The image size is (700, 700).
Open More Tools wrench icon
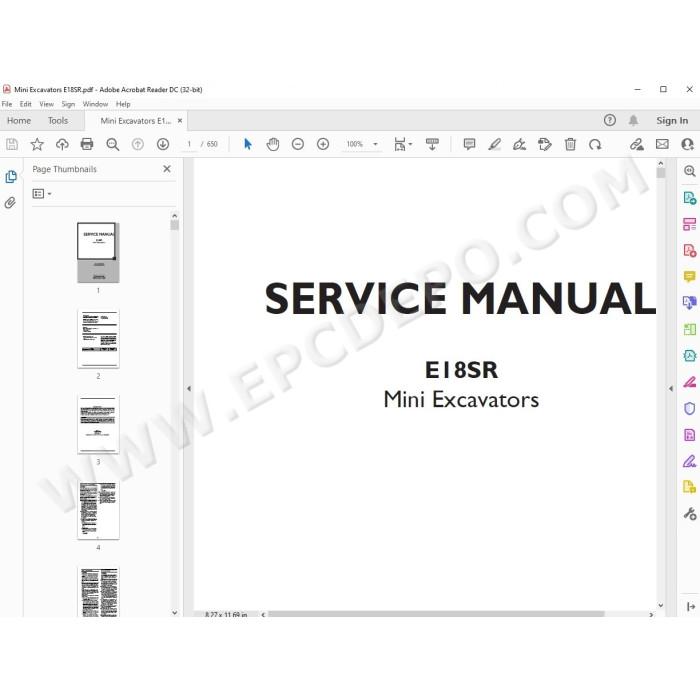[x=689, y=513]
